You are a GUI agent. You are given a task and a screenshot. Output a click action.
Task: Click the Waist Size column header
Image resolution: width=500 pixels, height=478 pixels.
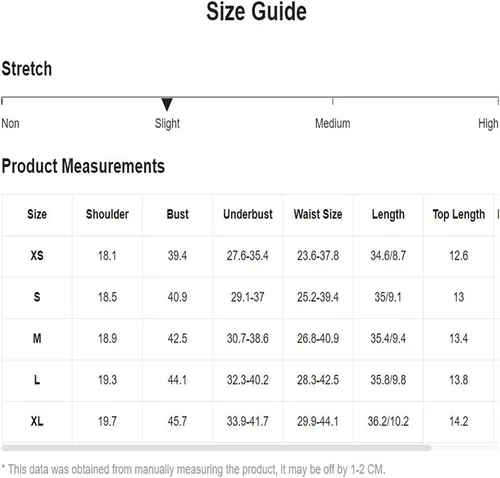tap(318, 214)
